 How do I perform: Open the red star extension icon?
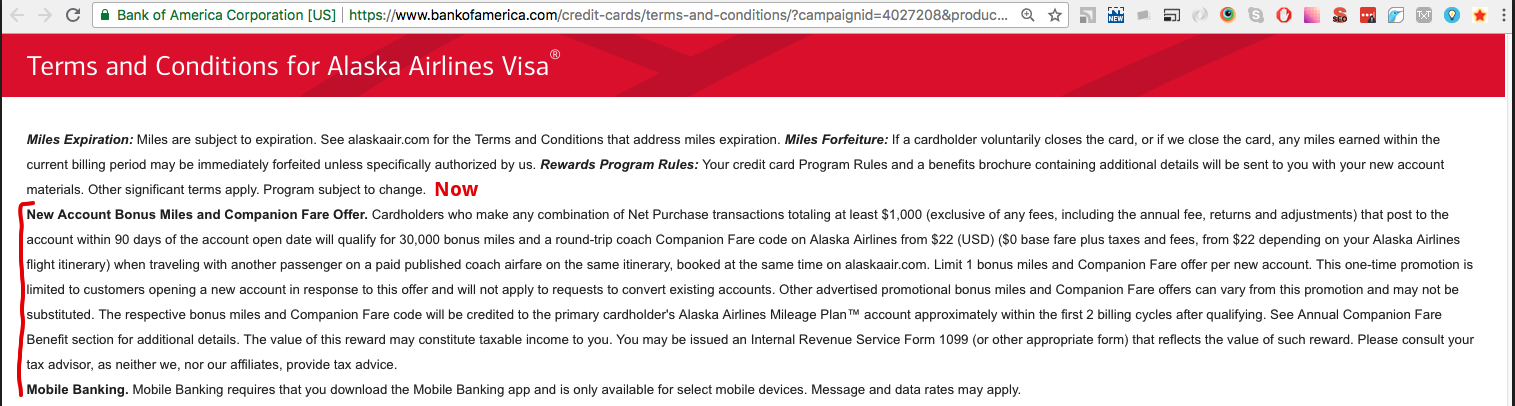point(1480,15)
